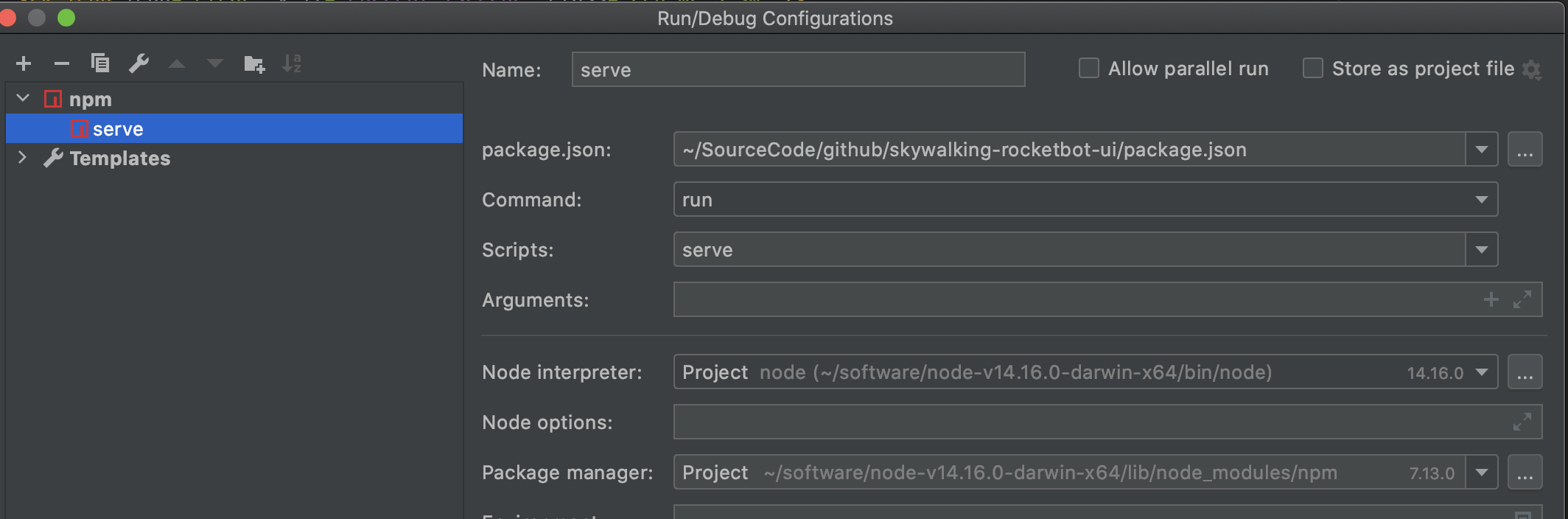This screenshot has width=1568, height=519.
Task: Open the edit templates wrench icon
Action: tap(139, 64)
